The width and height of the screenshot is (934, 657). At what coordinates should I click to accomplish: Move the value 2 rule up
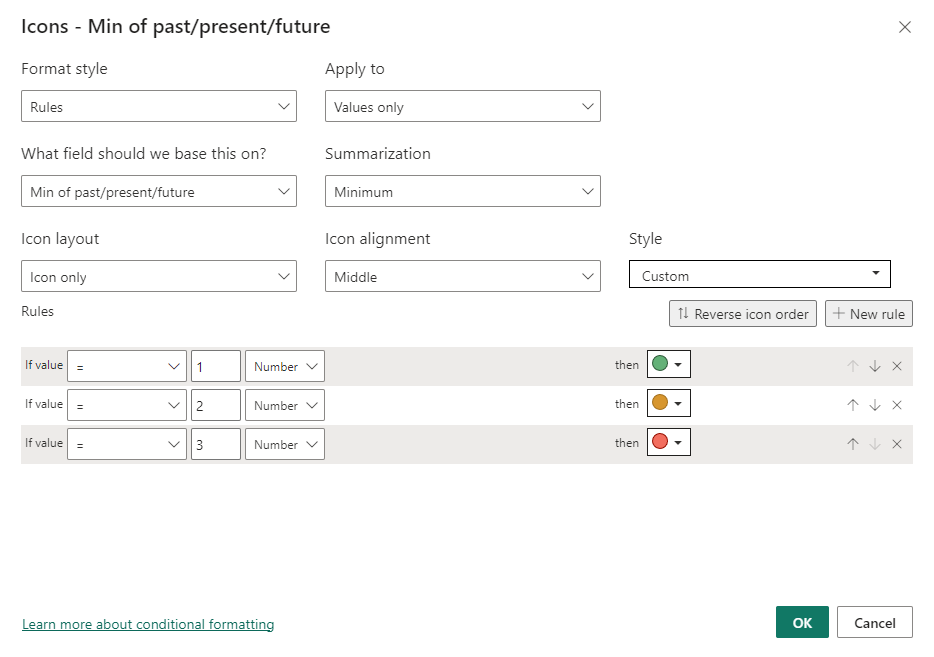pyautogui.click(x=852, y=405)
